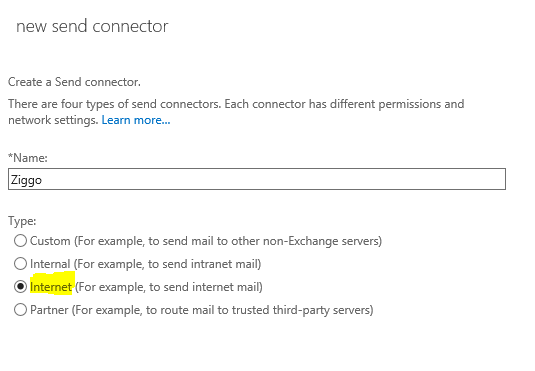The height and width of the screenshot is (371, 535).
Task: Click the new send connector heading
Action: pos(92,26)
